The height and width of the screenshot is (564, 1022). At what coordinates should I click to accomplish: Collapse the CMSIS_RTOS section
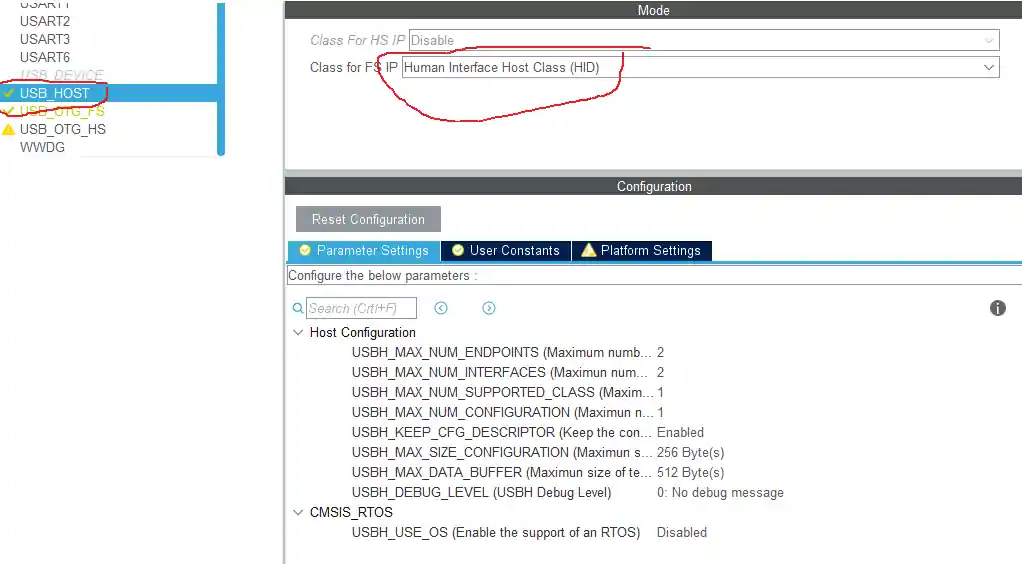[298, 512]
